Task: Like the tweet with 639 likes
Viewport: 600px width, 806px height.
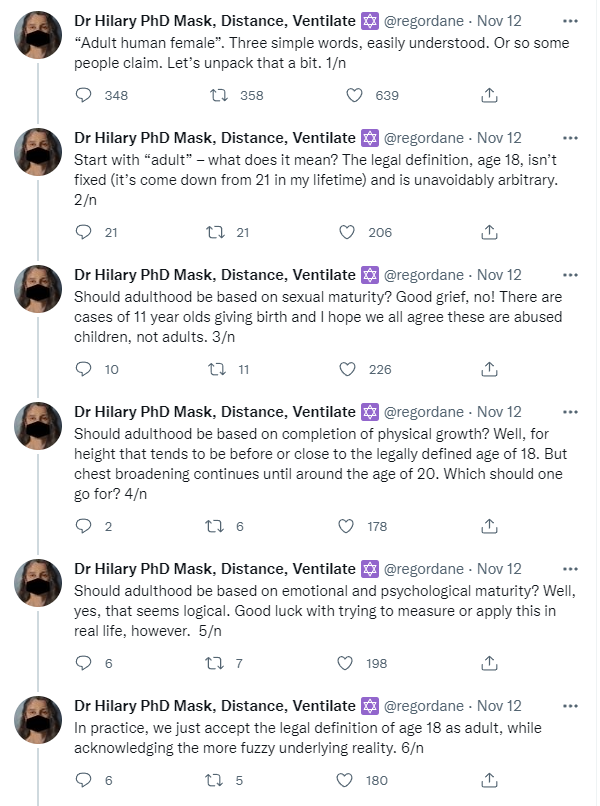Action: point(354,95)
